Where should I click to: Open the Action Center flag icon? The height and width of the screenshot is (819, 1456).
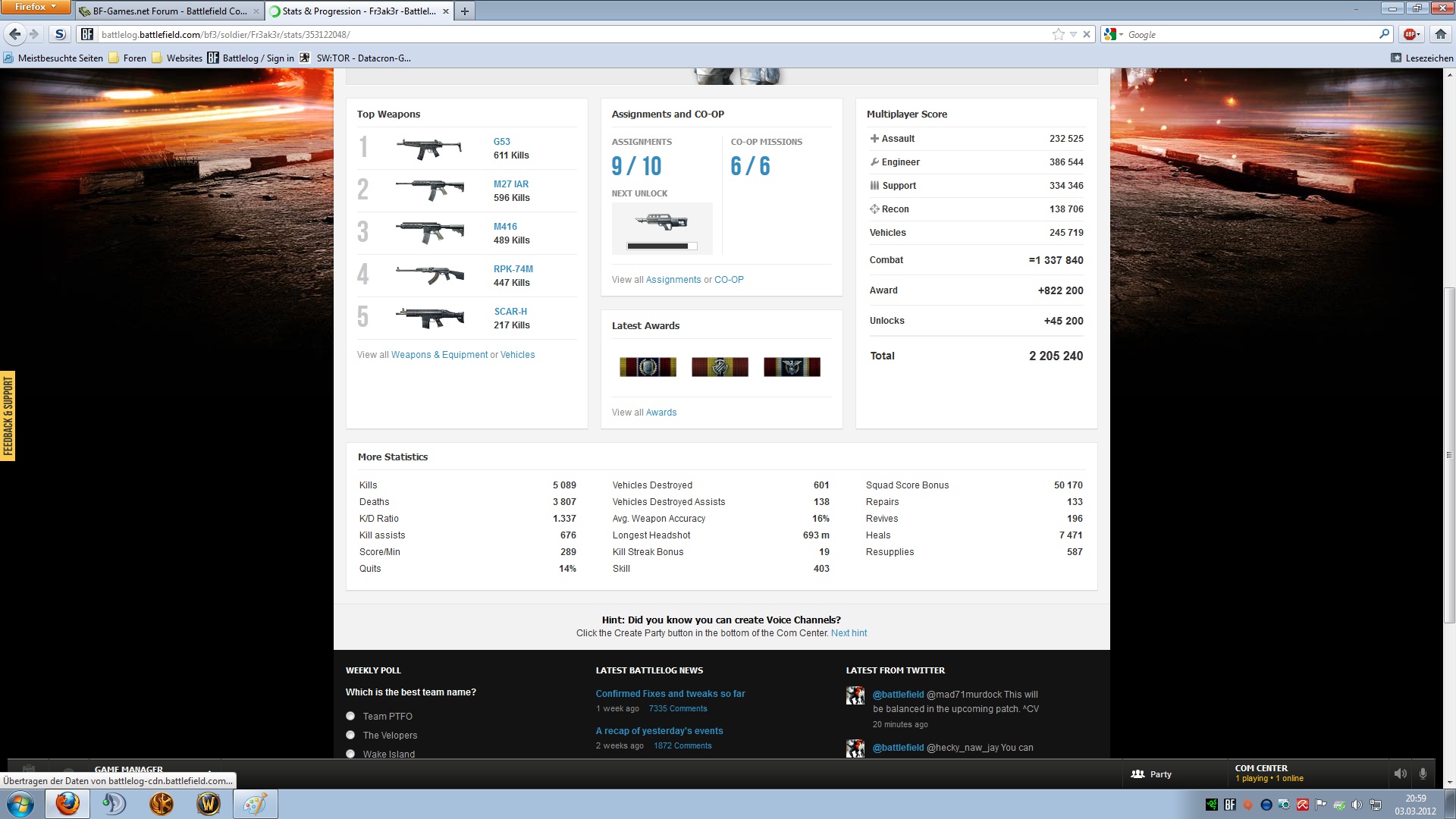(x=1320, y=805)
